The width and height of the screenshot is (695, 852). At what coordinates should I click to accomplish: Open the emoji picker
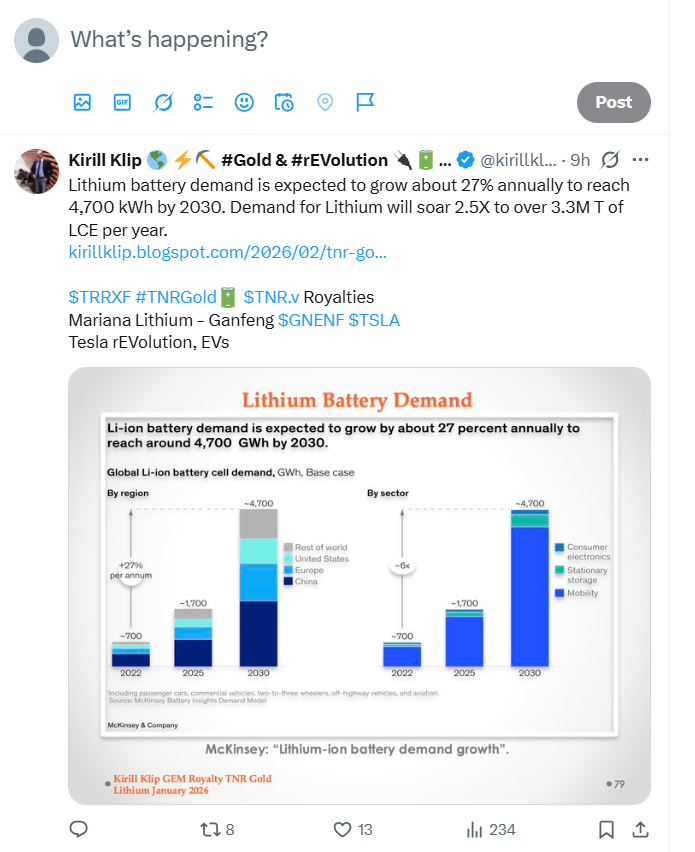[x=244, y=102]
